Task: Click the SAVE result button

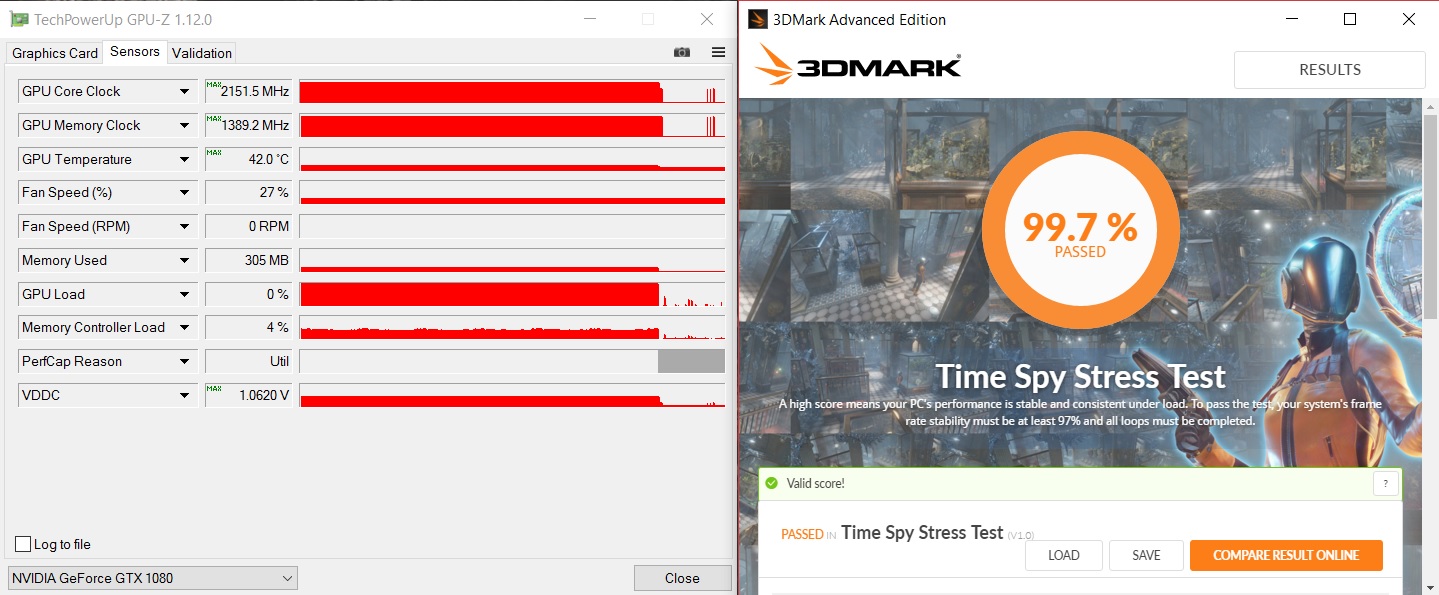Action: point(1146,555)
